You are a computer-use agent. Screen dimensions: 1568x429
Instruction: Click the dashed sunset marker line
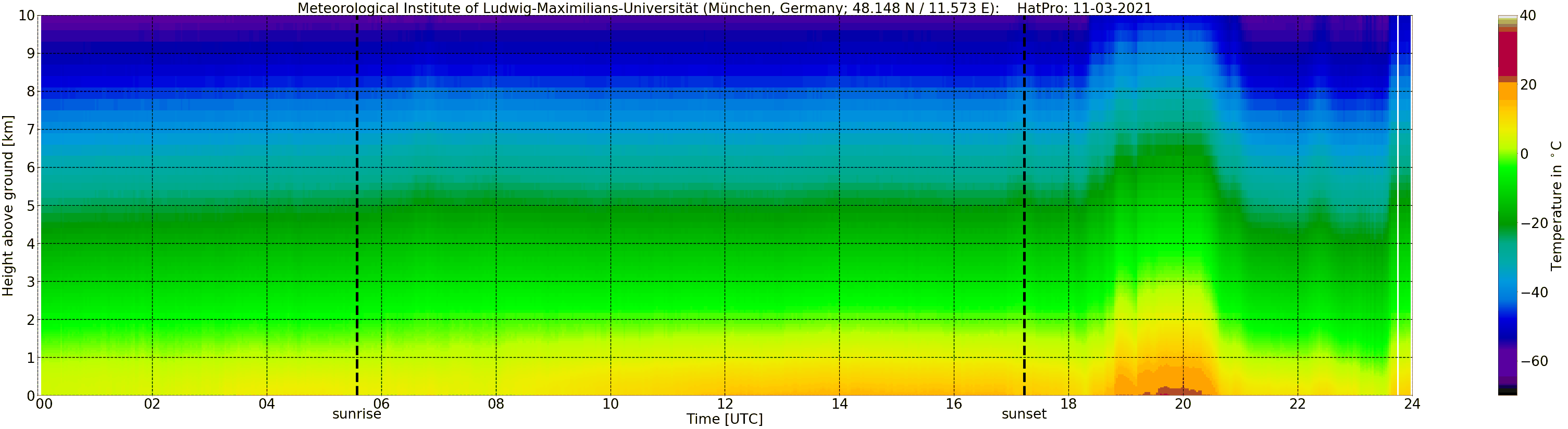[x=1025, y=206]
